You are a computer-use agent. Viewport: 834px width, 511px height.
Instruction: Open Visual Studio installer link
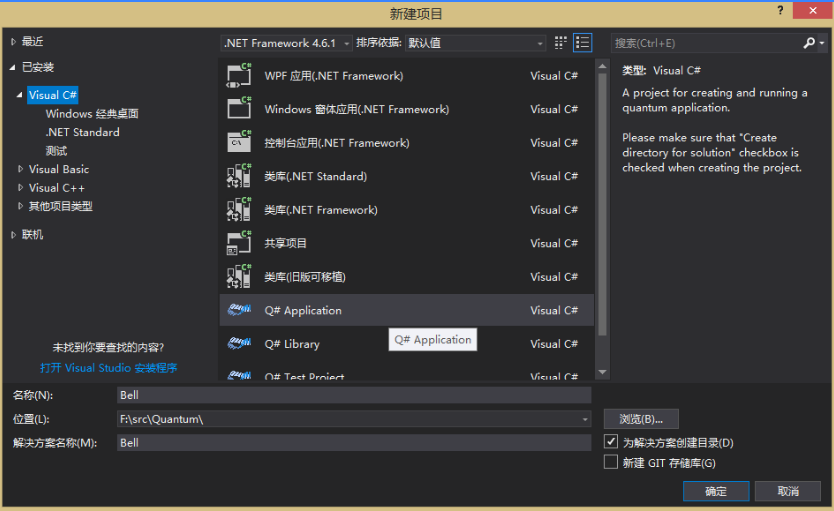[109, 367]
